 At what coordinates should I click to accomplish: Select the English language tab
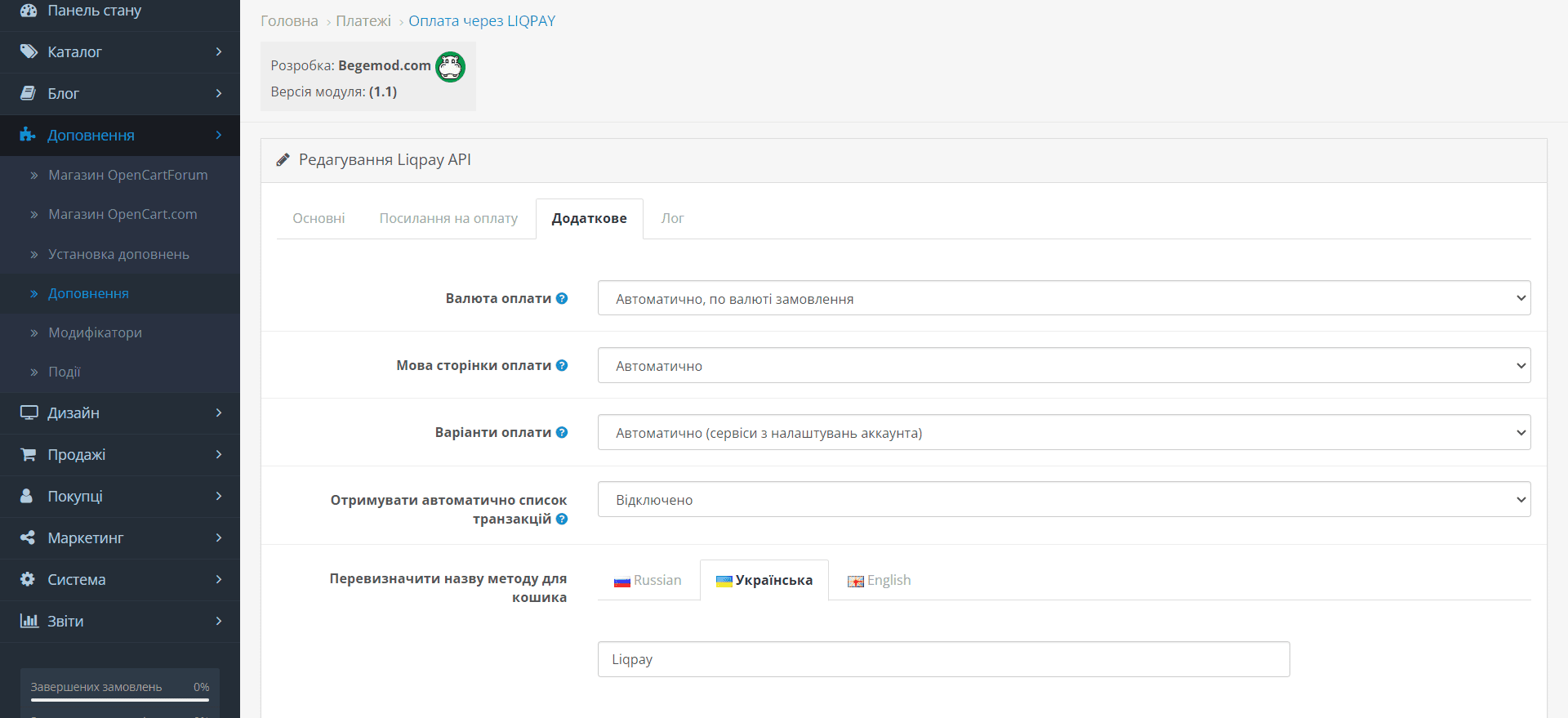click(x=879, y=580)
